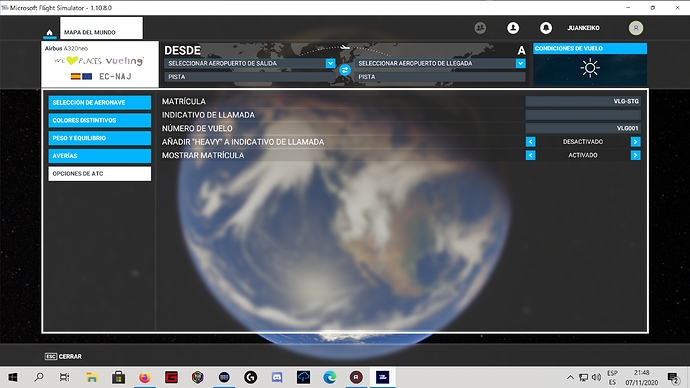The width and height of the screenshot is (690, 388).
Task: Open File Explorer from taskbar
Action: 92,377
